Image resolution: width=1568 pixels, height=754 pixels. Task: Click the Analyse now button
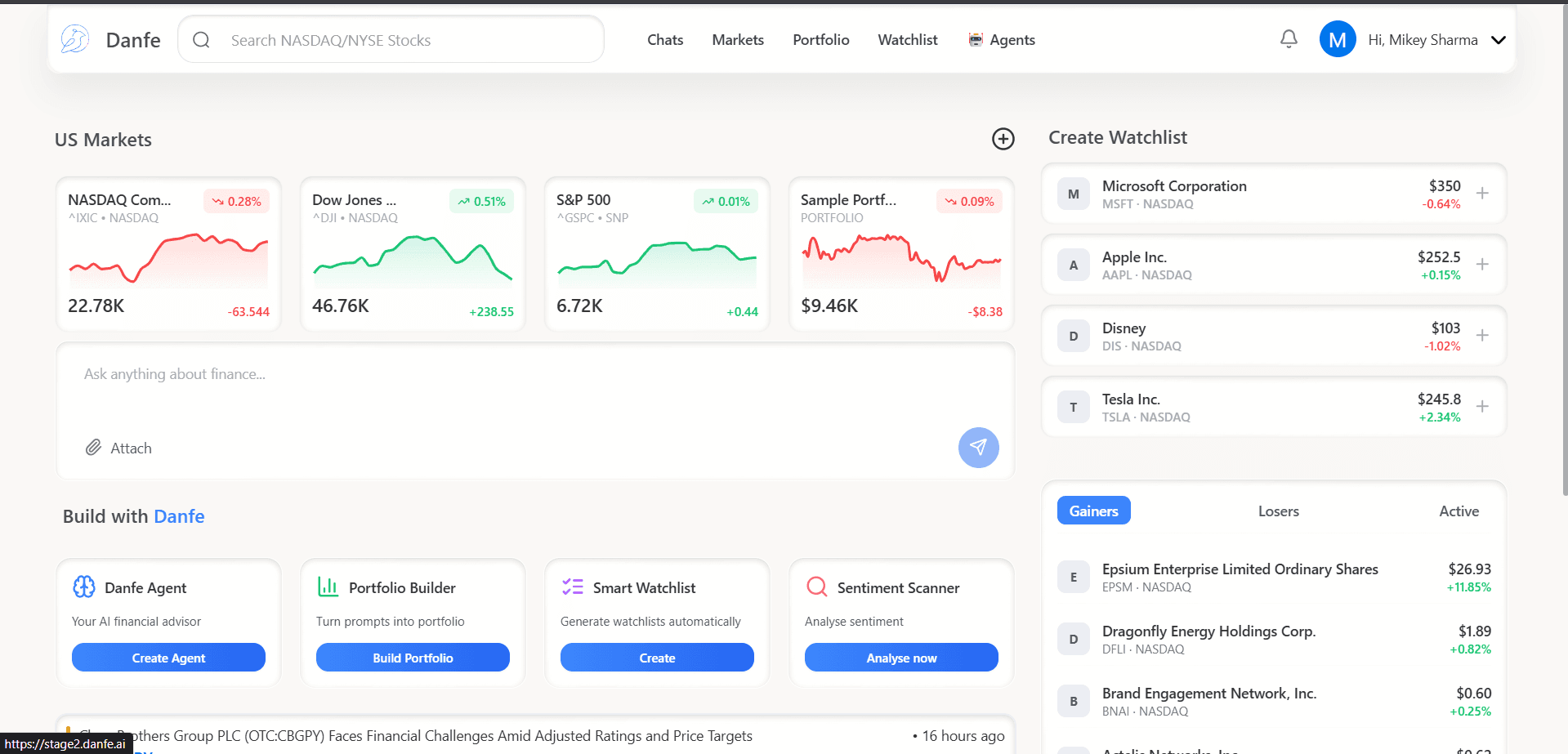pos(900,658)
